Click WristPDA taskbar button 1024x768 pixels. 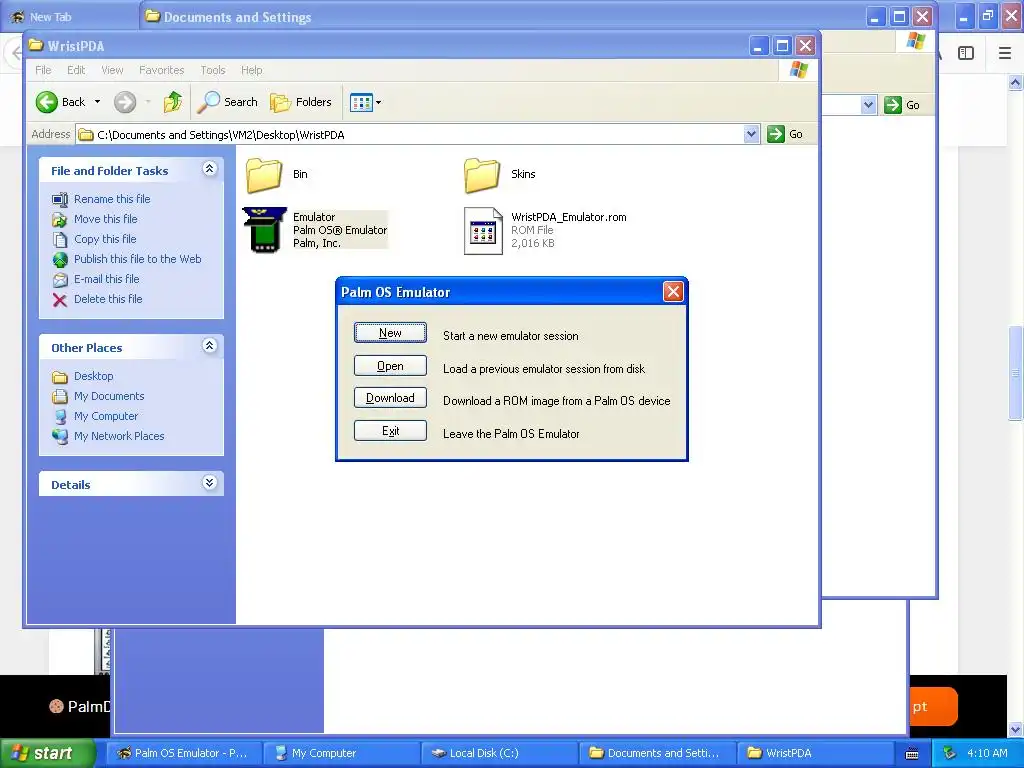coord(816,753)
